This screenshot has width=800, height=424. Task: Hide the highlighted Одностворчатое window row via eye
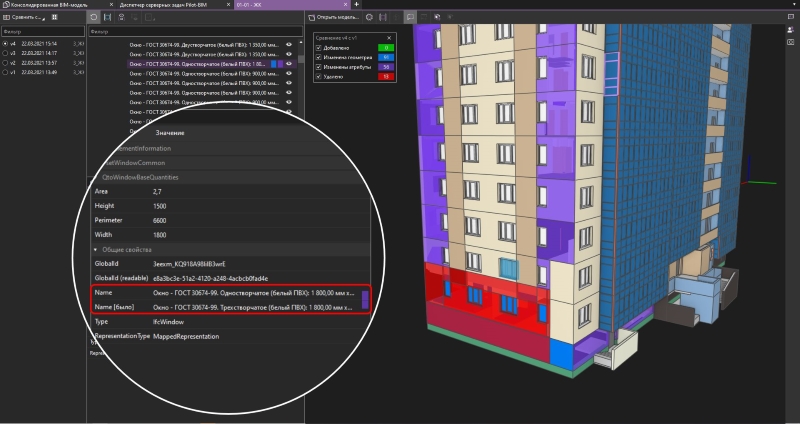pyautogui.click(x=289, y=63)
